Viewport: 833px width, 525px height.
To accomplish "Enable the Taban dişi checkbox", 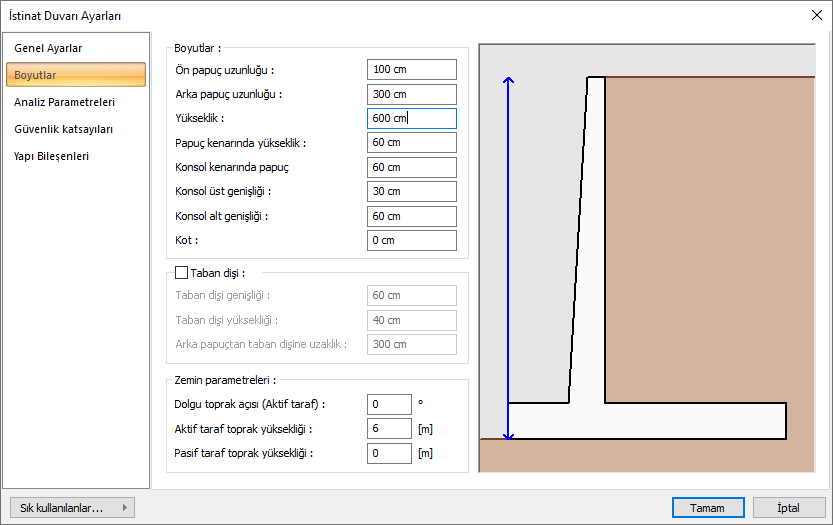I will coord(181,272).
